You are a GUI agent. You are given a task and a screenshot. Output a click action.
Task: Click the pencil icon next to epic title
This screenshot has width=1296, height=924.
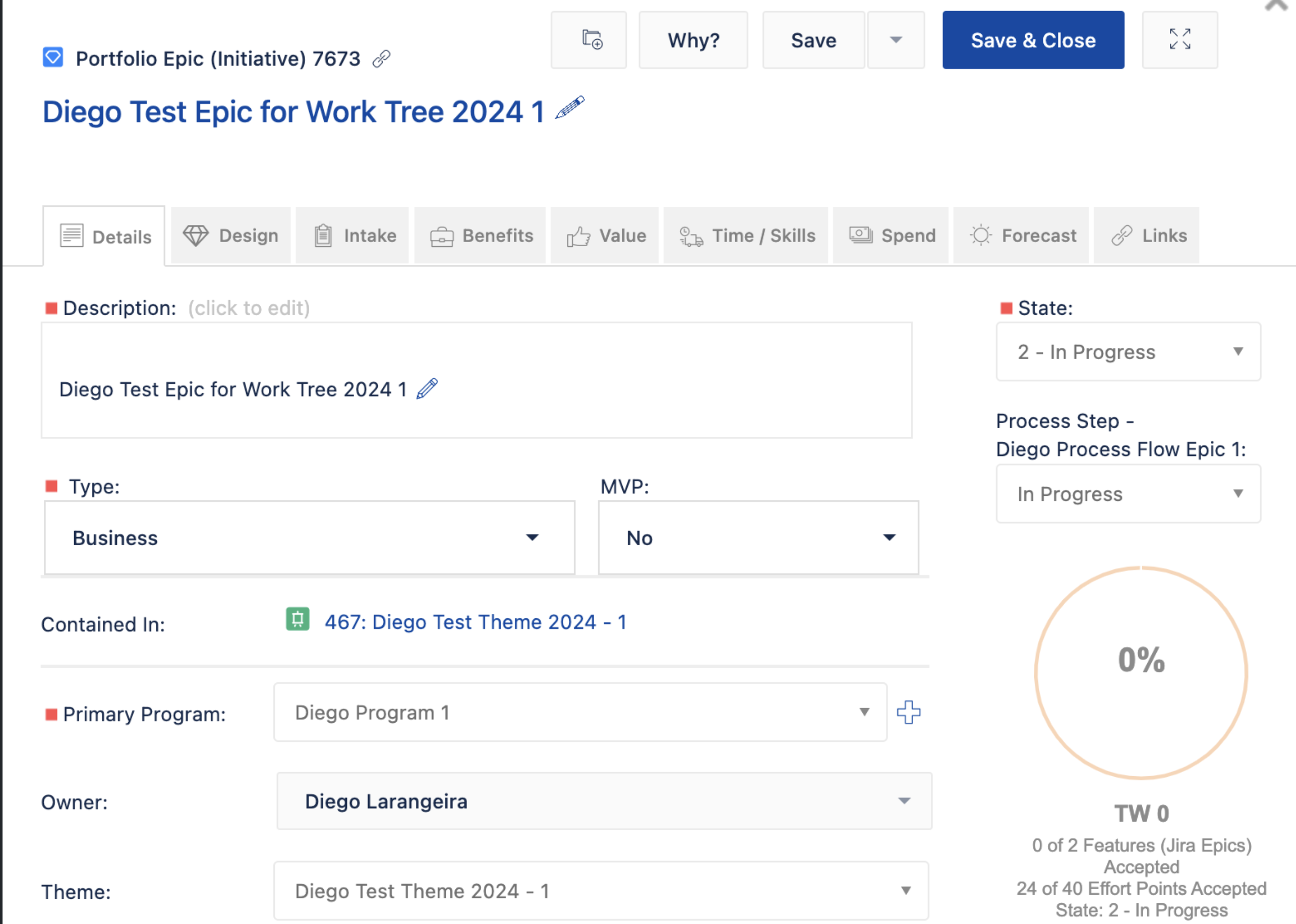pyautogui.click(x=569, y=107)
